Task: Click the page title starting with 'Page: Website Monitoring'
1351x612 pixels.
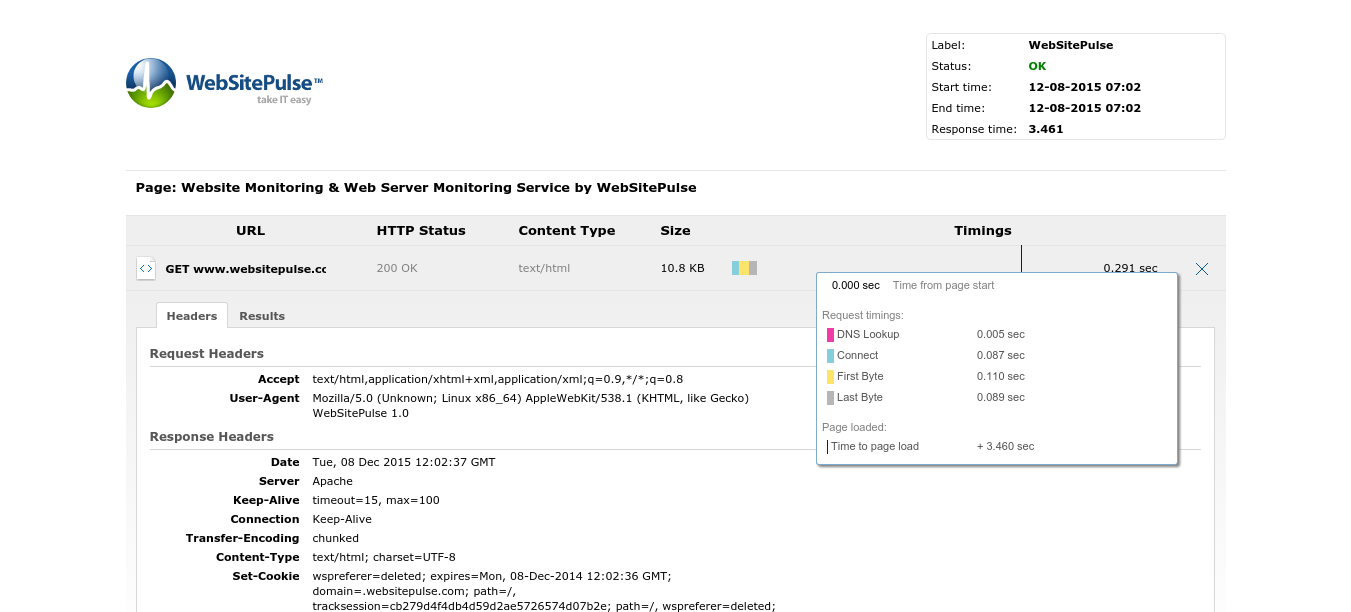Action: (x=416, y=187)
